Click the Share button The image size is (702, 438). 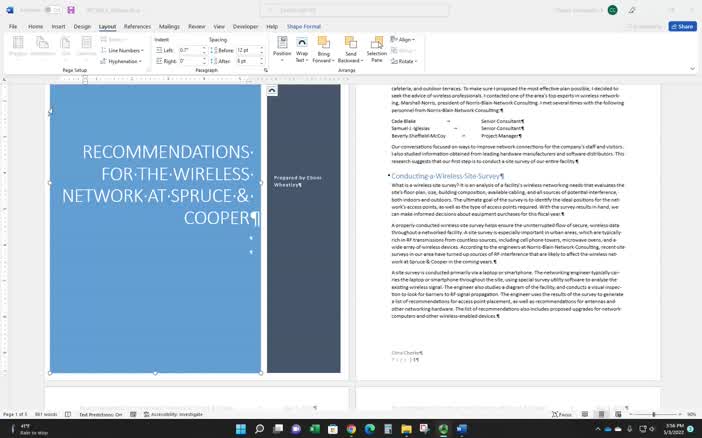(x=682, y=27)
